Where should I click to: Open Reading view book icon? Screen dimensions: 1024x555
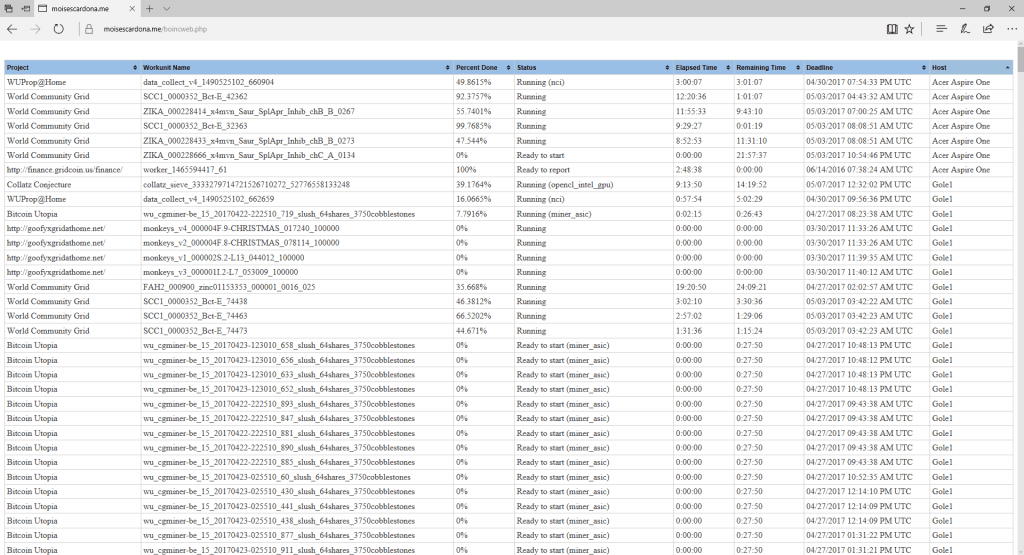(891, 29)
